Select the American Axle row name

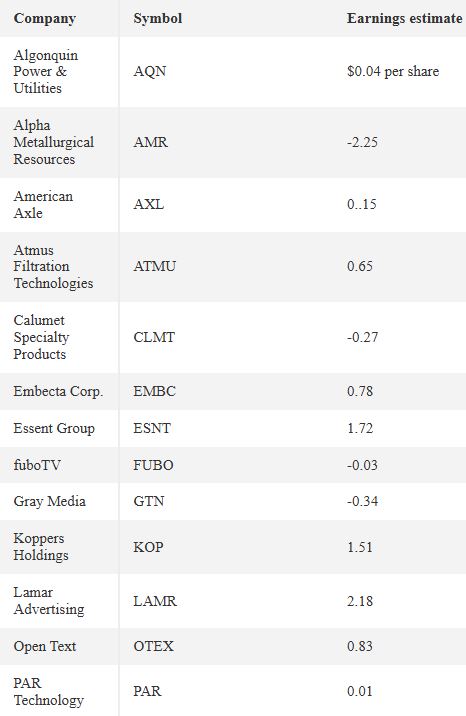pos(43,204)
